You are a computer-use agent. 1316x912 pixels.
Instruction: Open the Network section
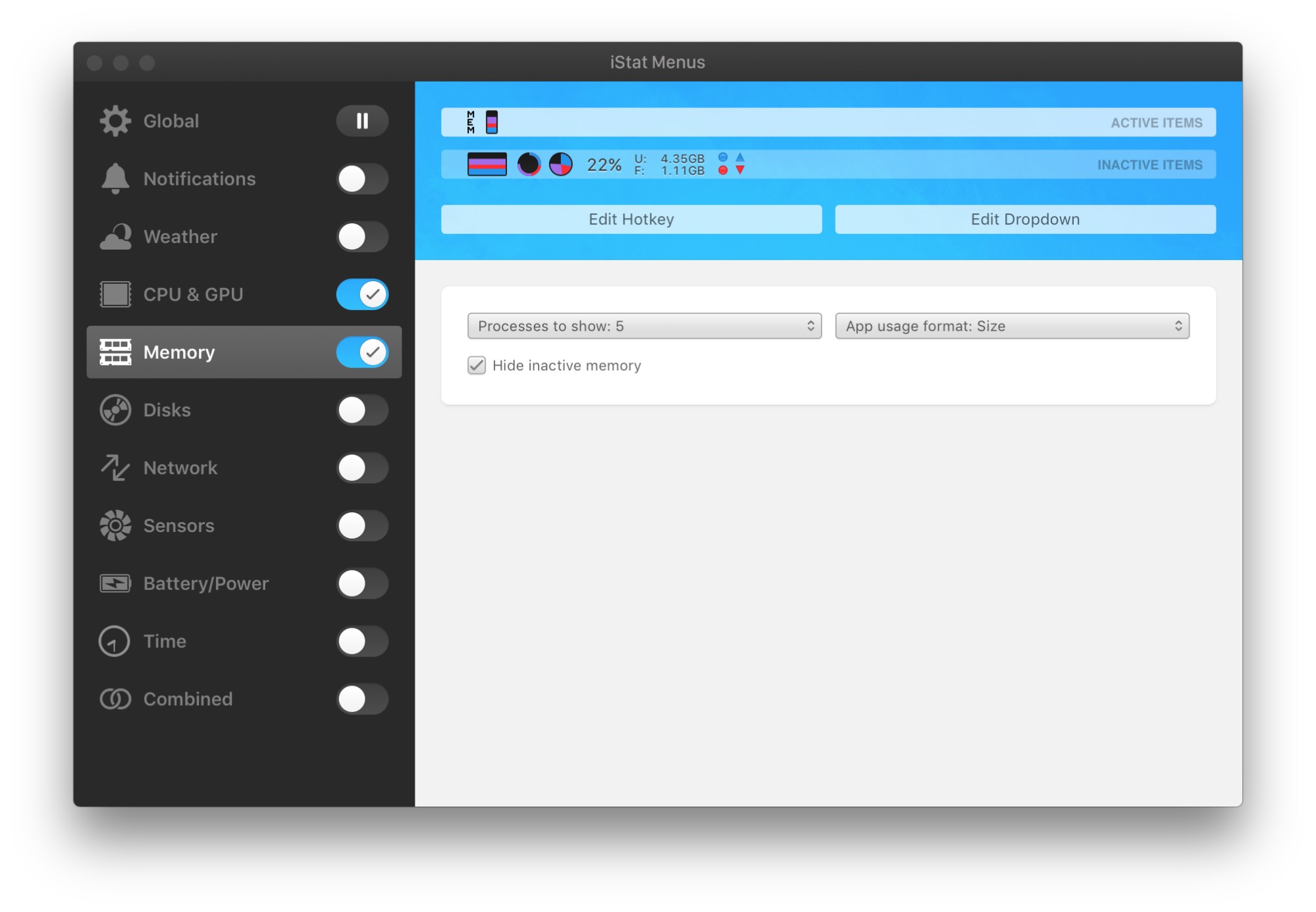180,468
